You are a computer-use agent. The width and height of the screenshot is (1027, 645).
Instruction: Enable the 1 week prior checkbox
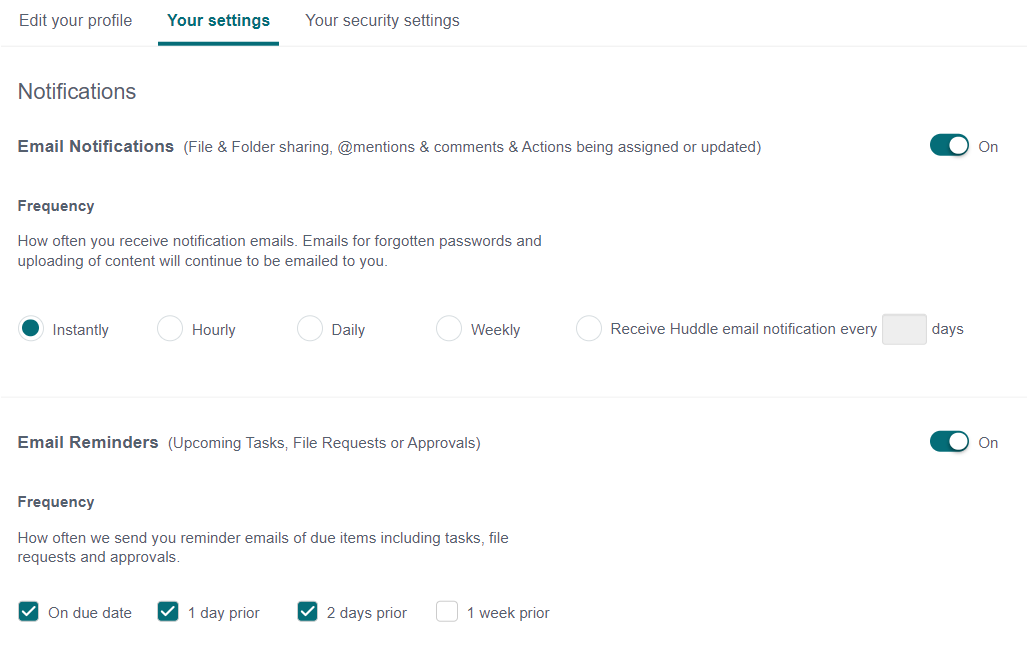(447, 612)
